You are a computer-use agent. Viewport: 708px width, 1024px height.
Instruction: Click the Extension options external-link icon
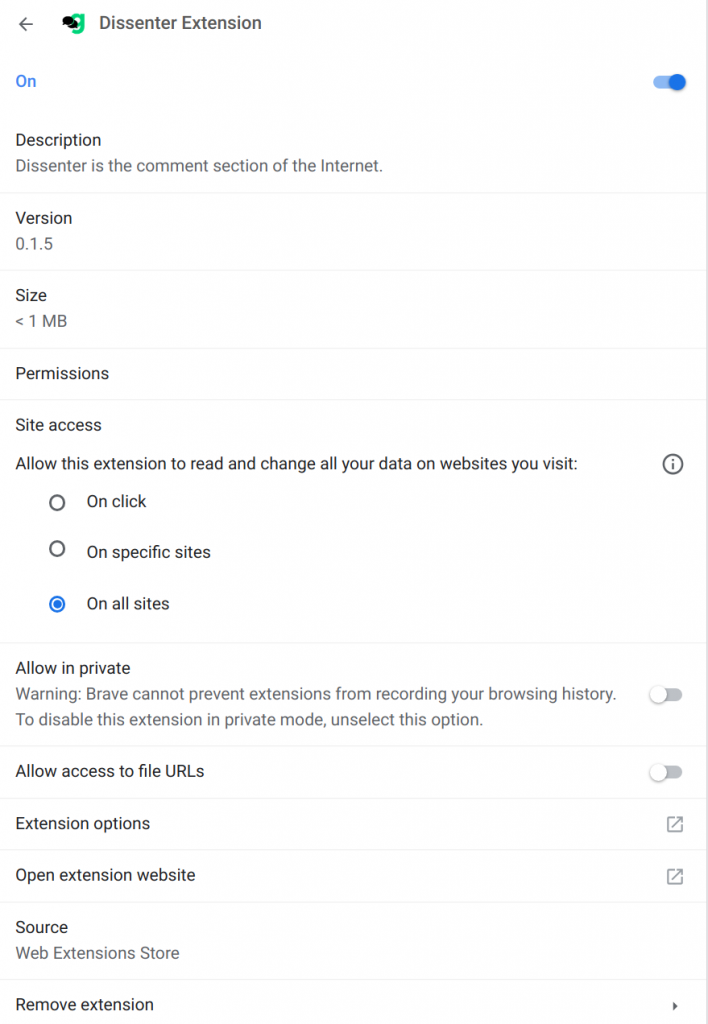[675, 824]
